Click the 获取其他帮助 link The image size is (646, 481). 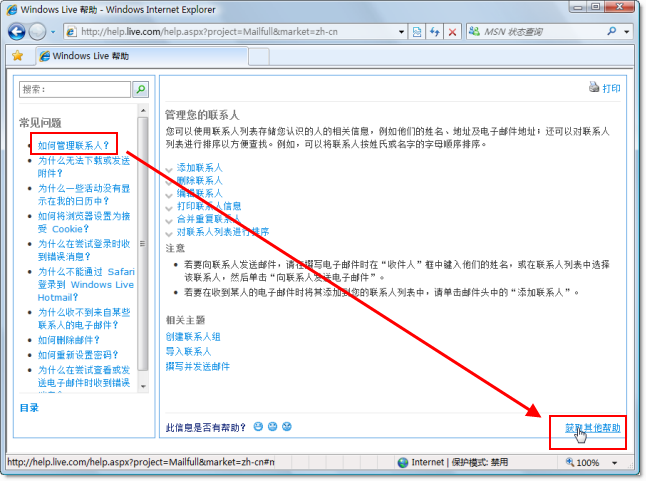click(592, 428)
